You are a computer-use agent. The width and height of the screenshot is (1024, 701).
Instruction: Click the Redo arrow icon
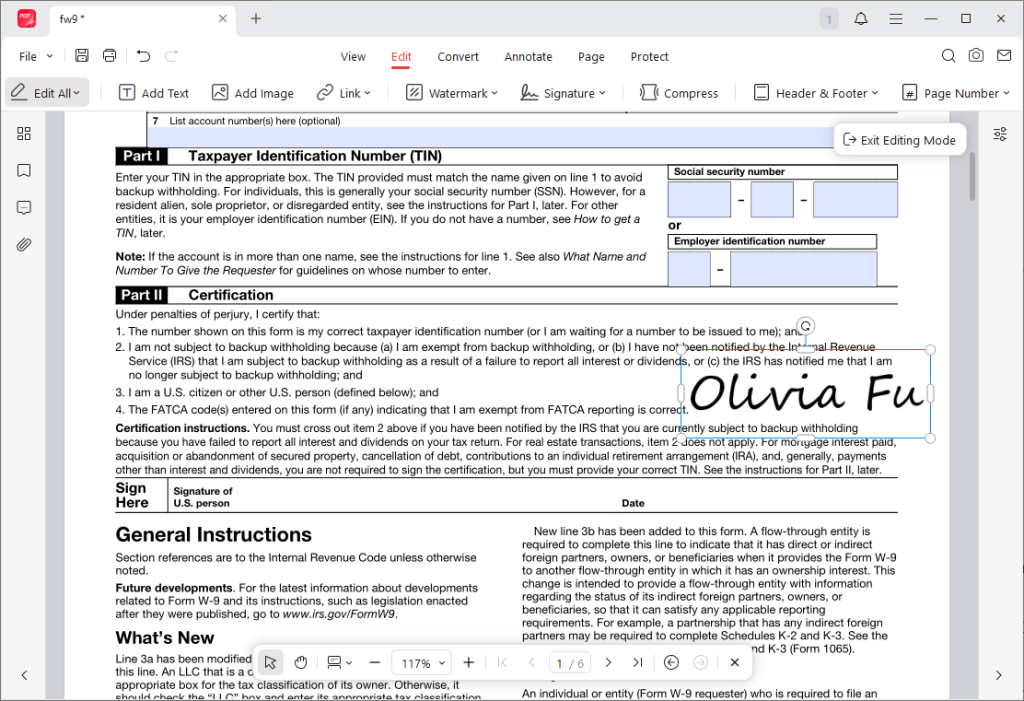(x=171, y=56)
